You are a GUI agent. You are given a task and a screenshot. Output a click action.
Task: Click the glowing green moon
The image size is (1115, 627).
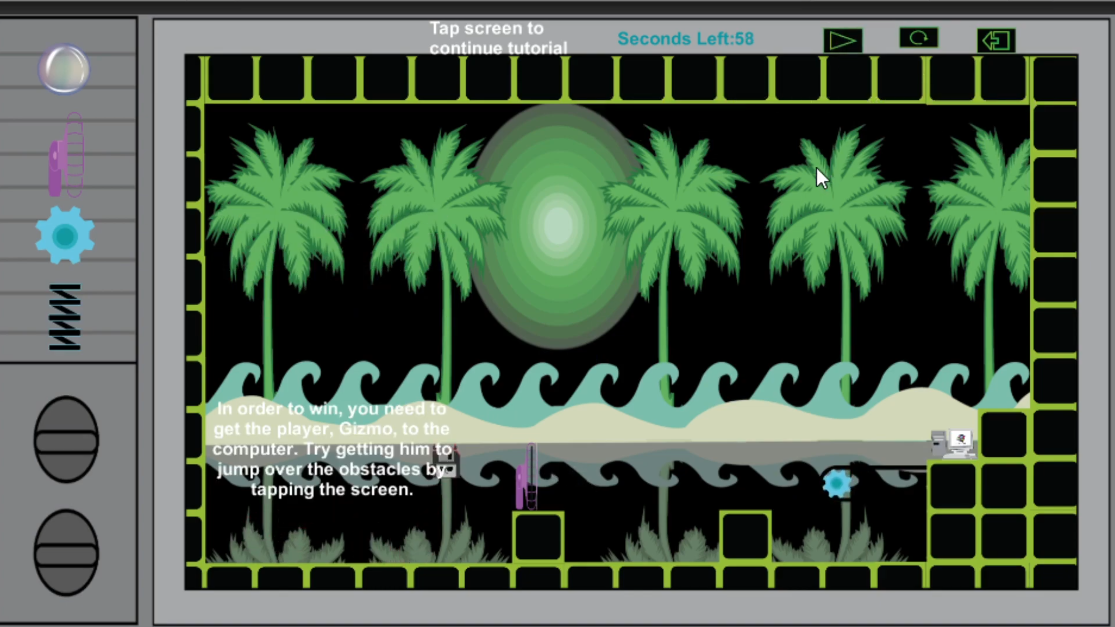557,225
